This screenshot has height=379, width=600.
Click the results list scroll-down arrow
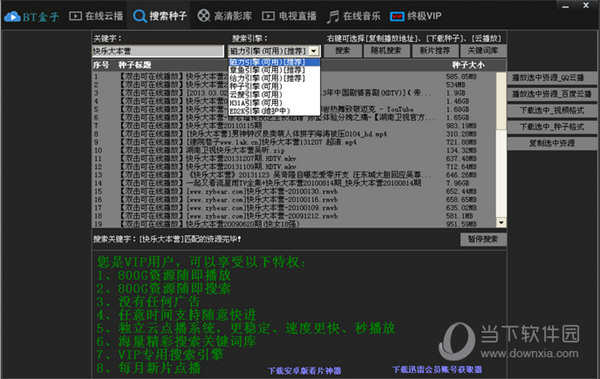coord(501,222)
